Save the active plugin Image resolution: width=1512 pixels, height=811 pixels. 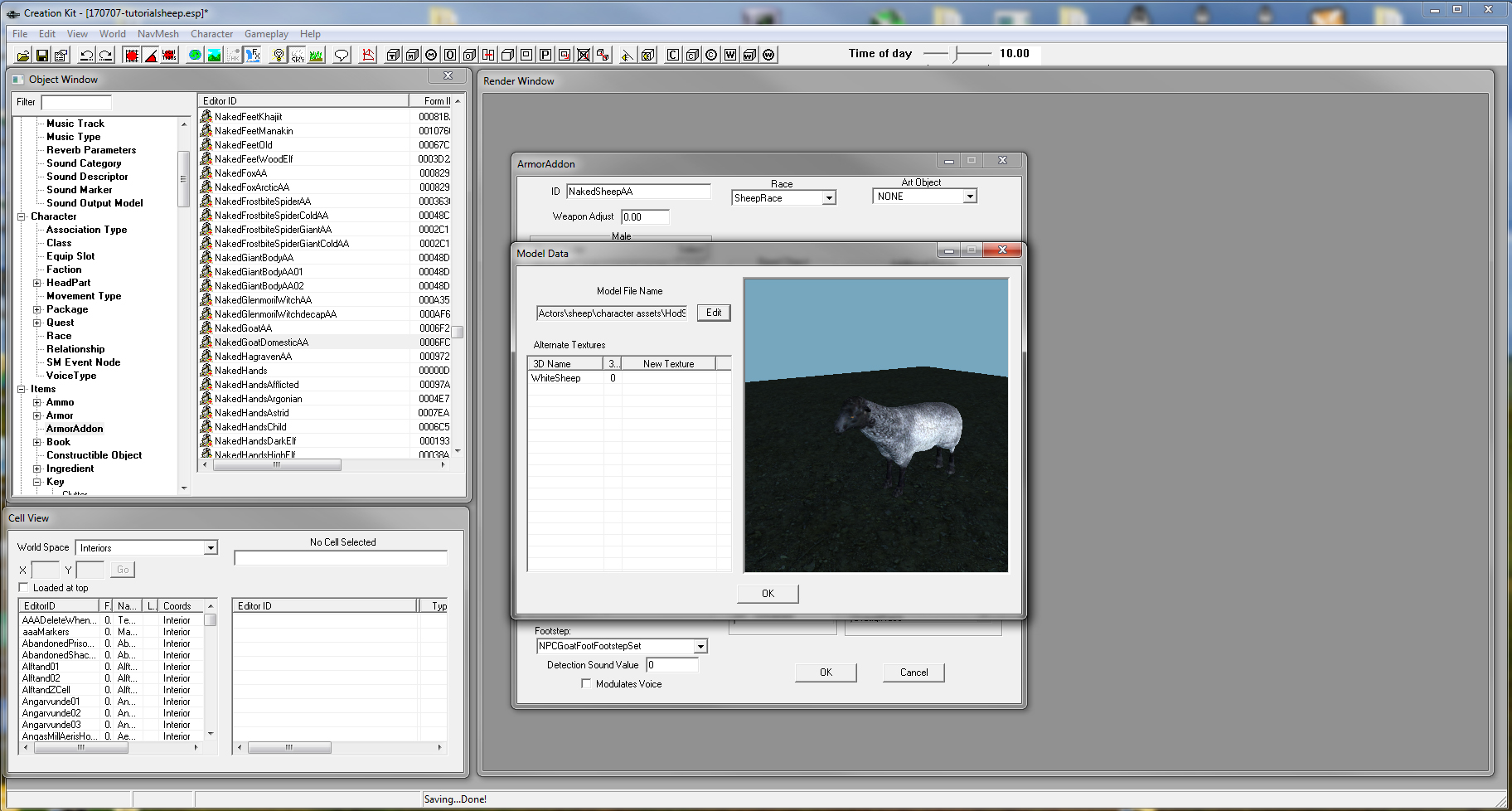pos(41,55)
